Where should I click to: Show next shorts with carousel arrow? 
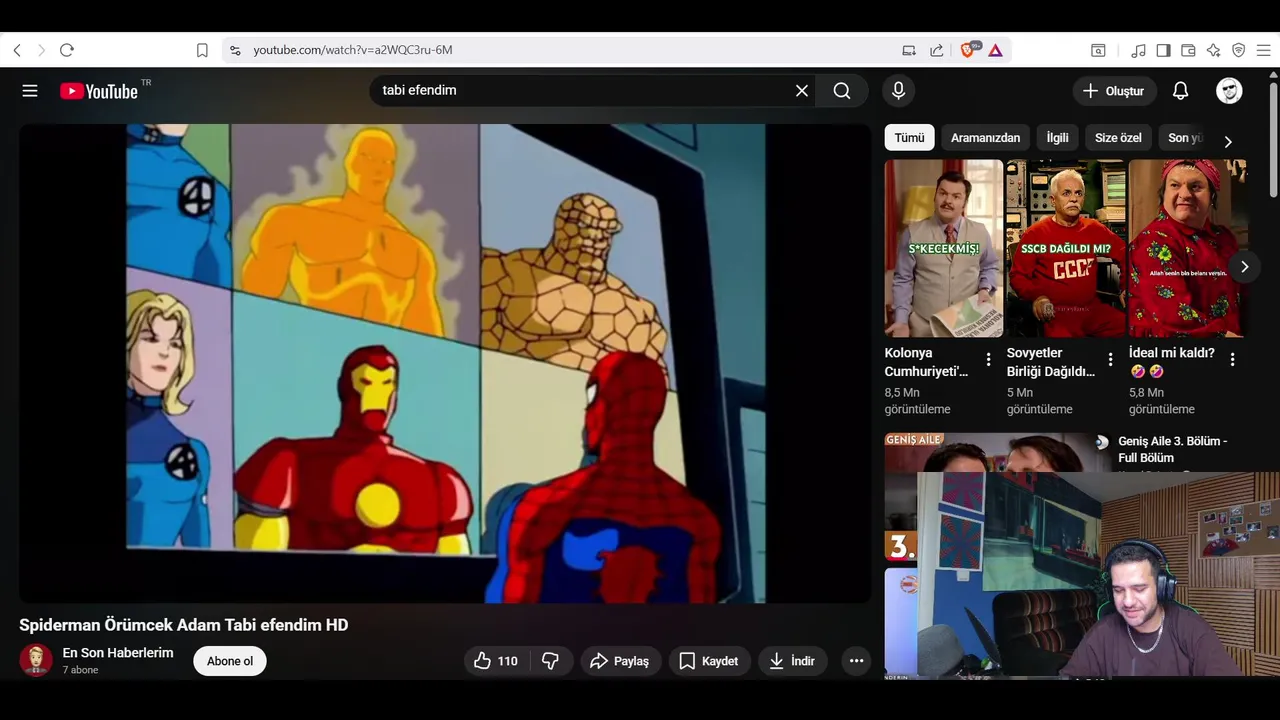[1244, 267]
